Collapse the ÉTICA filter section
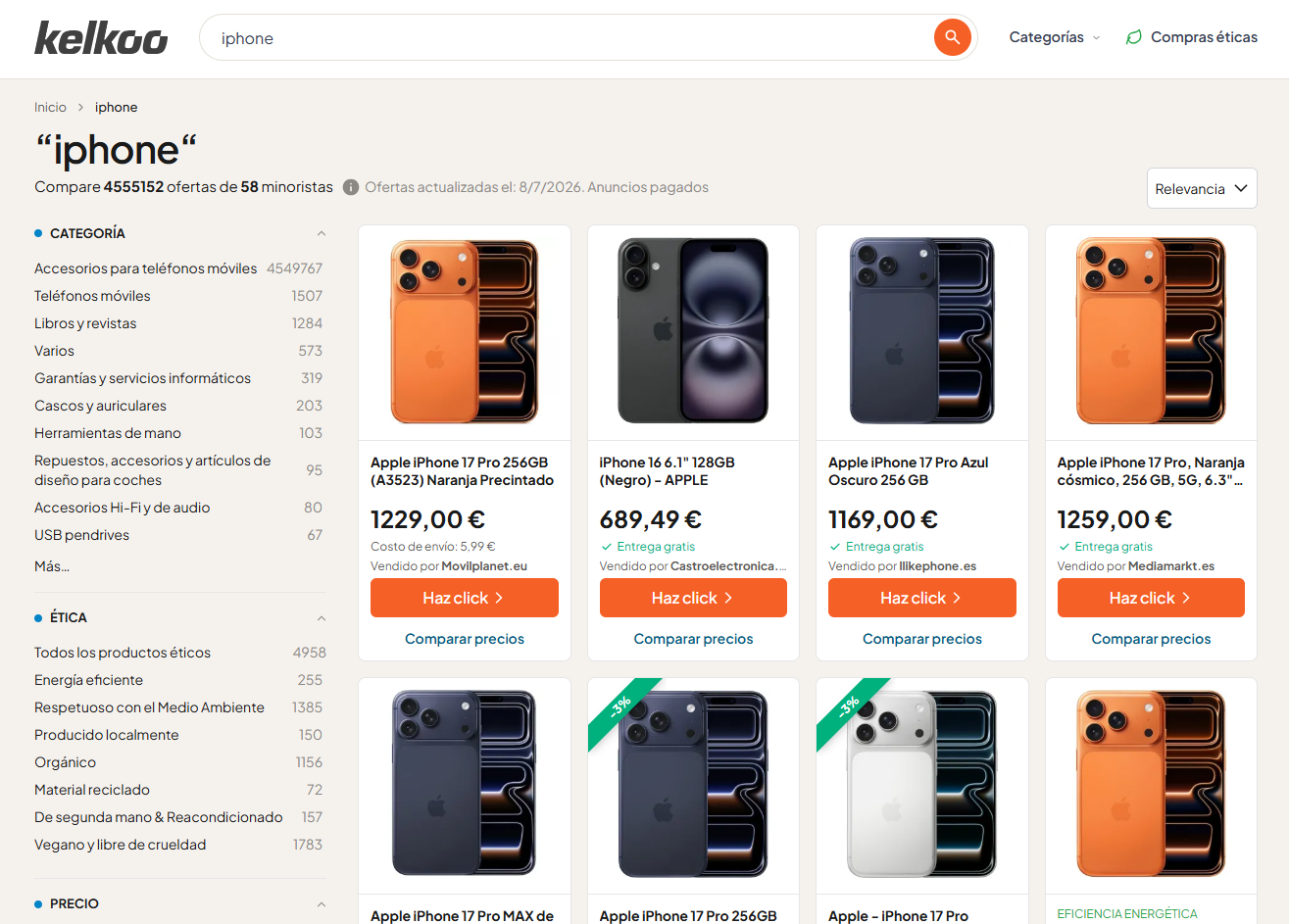Image resolution: width=1289 pixels, height=924 pixels. point(322,618)
